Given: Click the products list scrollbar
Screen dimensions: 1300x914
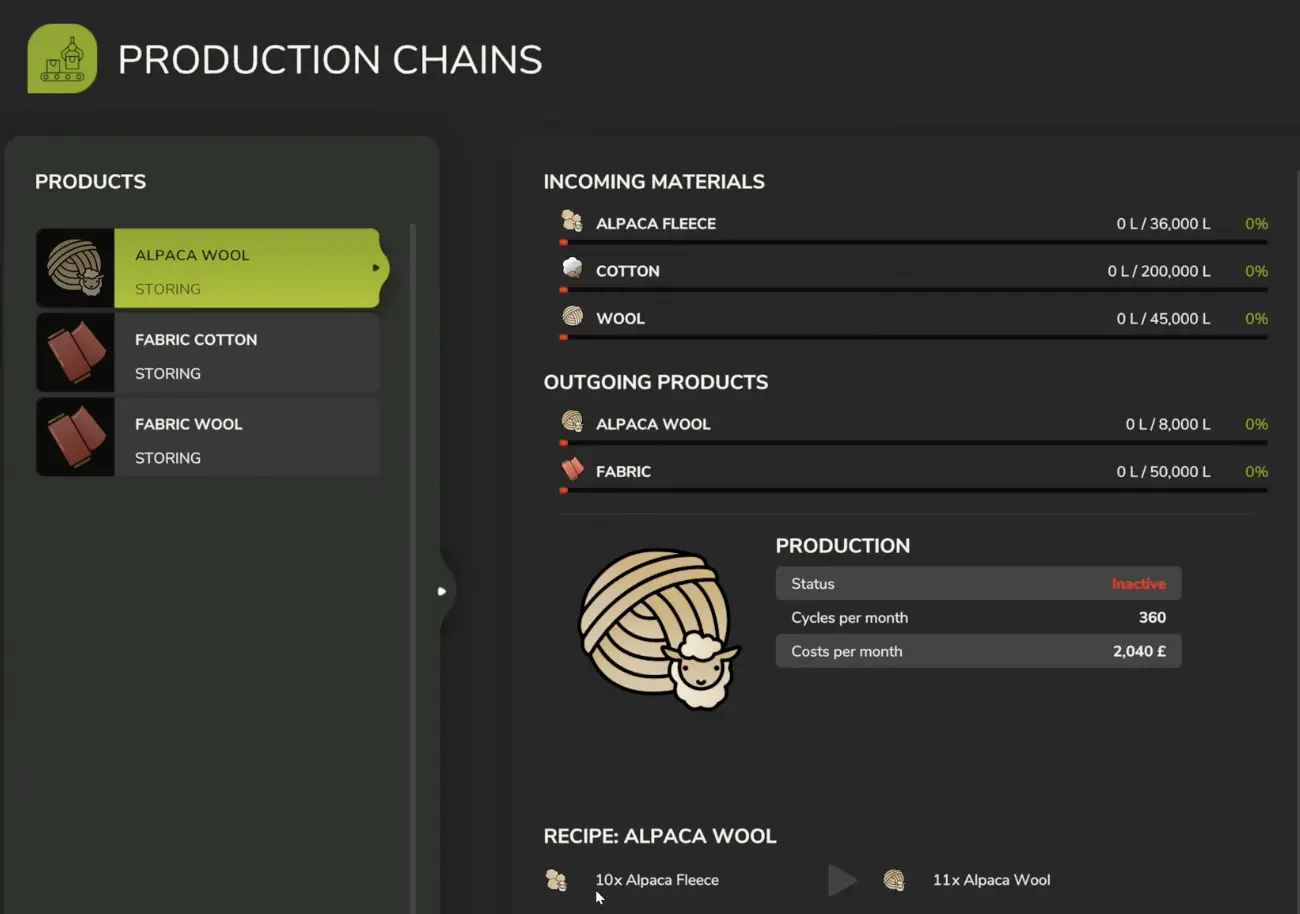Looking at the screenshot, I should point(413,568).
